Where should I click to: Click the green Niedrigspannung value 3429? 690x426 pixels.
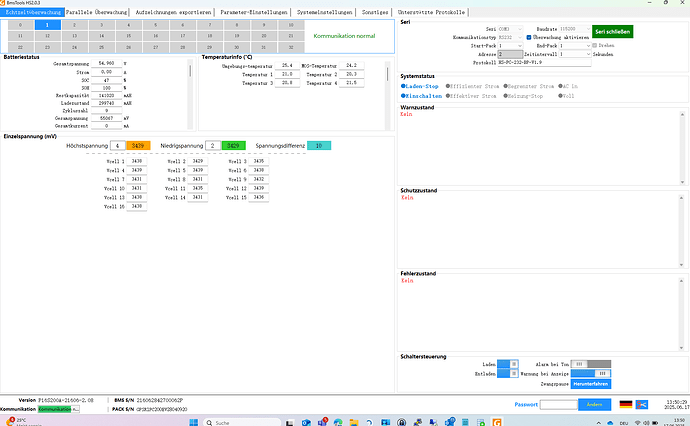click(233, 146)
